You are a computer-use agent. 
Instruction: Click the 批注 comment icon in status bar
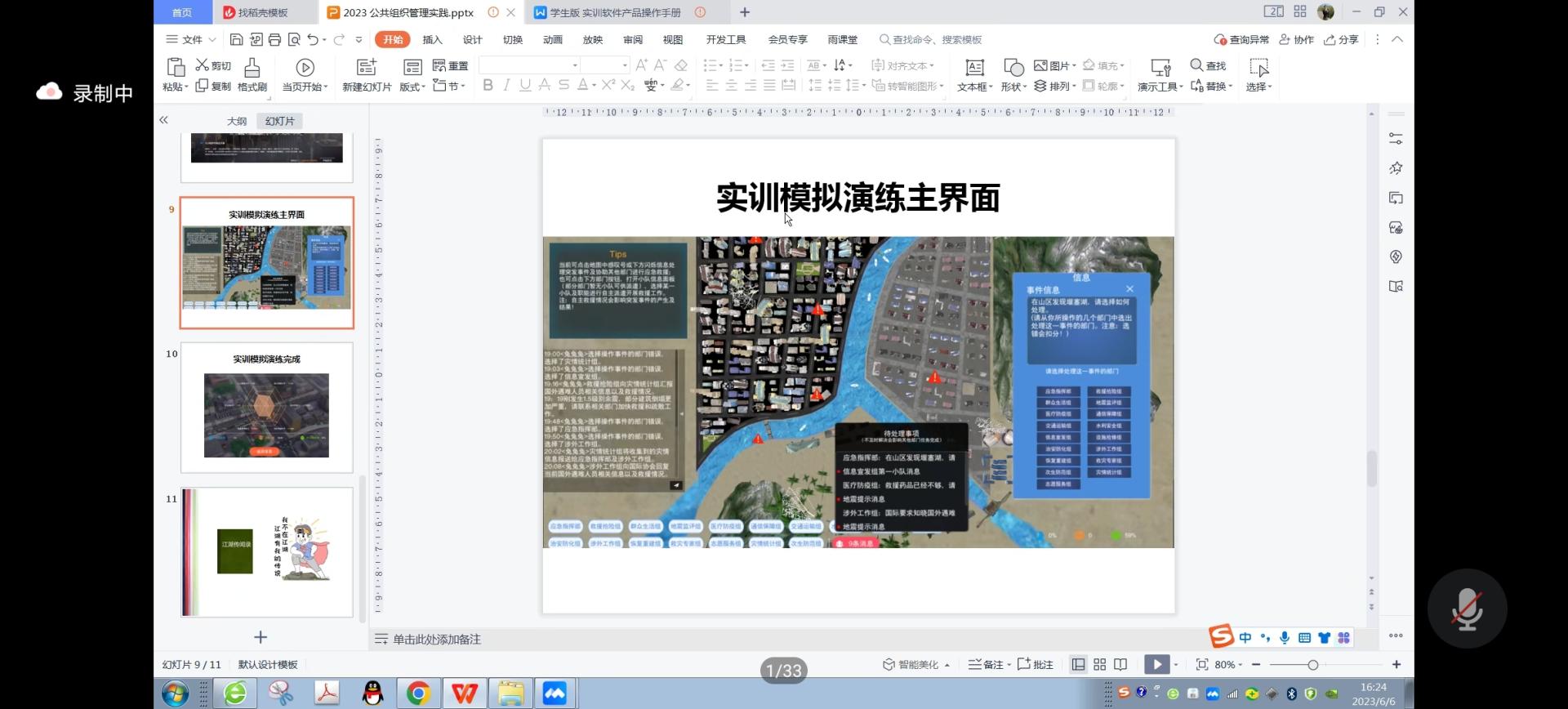(x=1035, y=665)
